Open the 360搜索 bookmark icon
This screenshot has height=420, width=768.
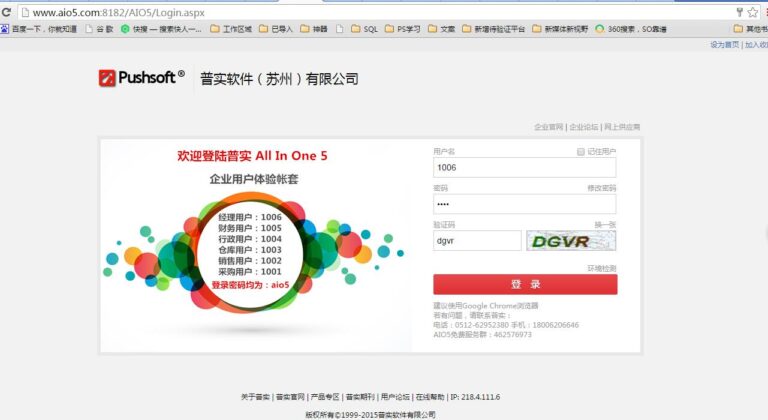[600, 29]
